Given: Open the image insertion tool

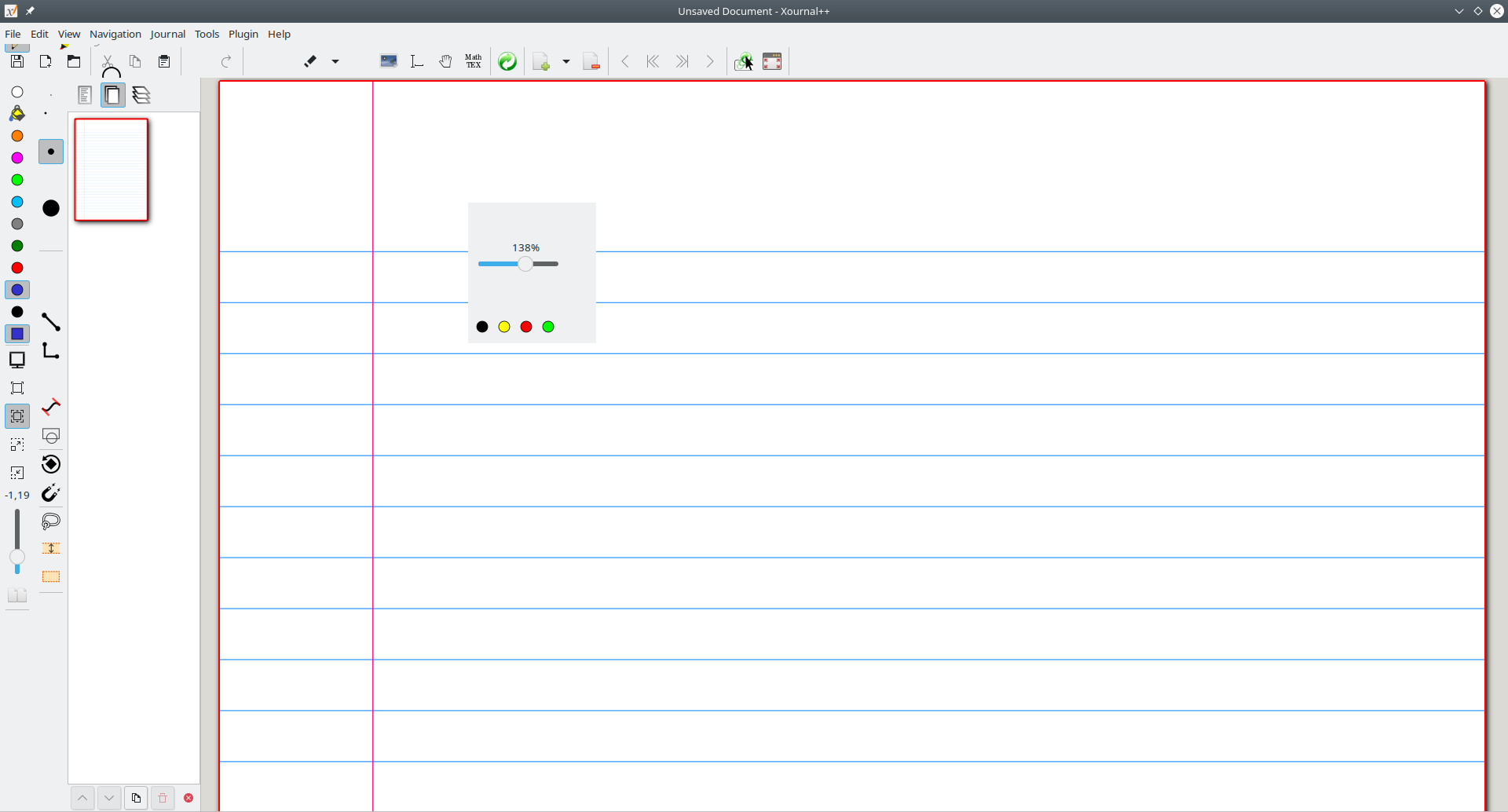Looking at the screenshot, I should tap(388, 61).
